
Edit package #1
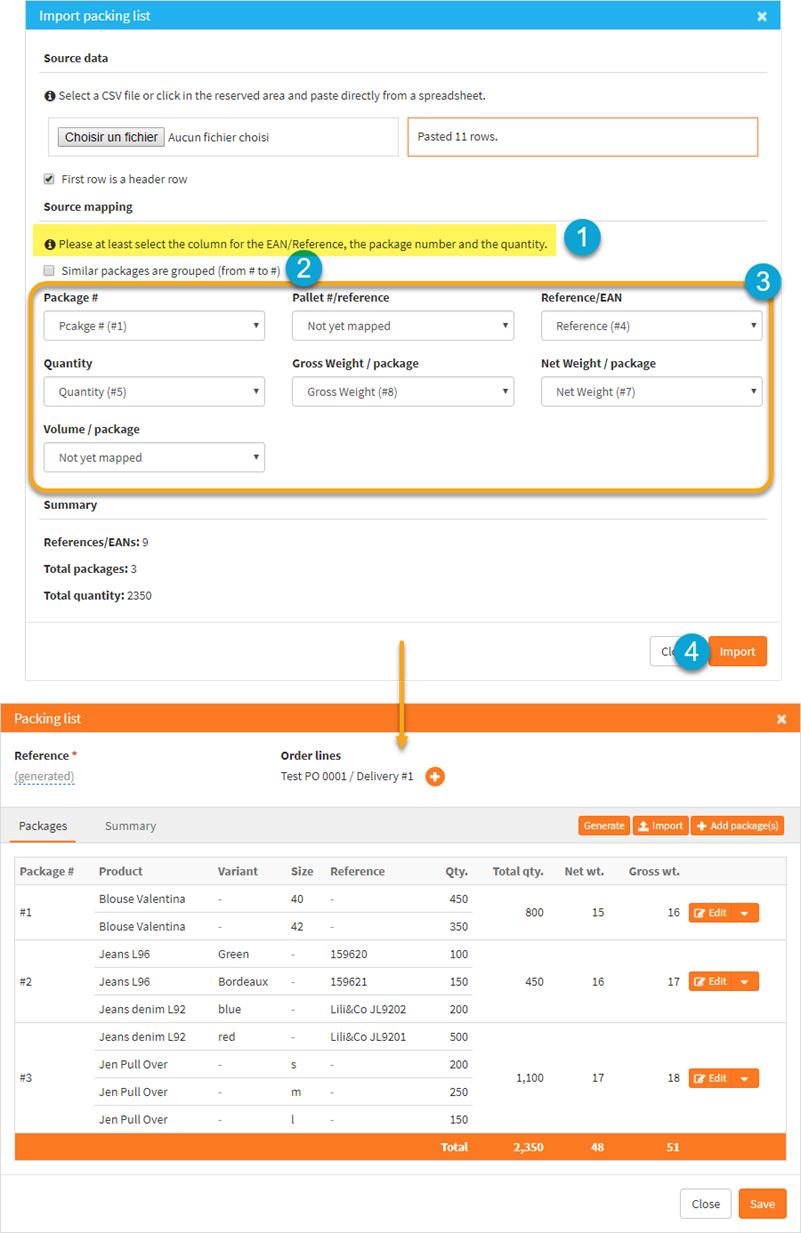711,912
